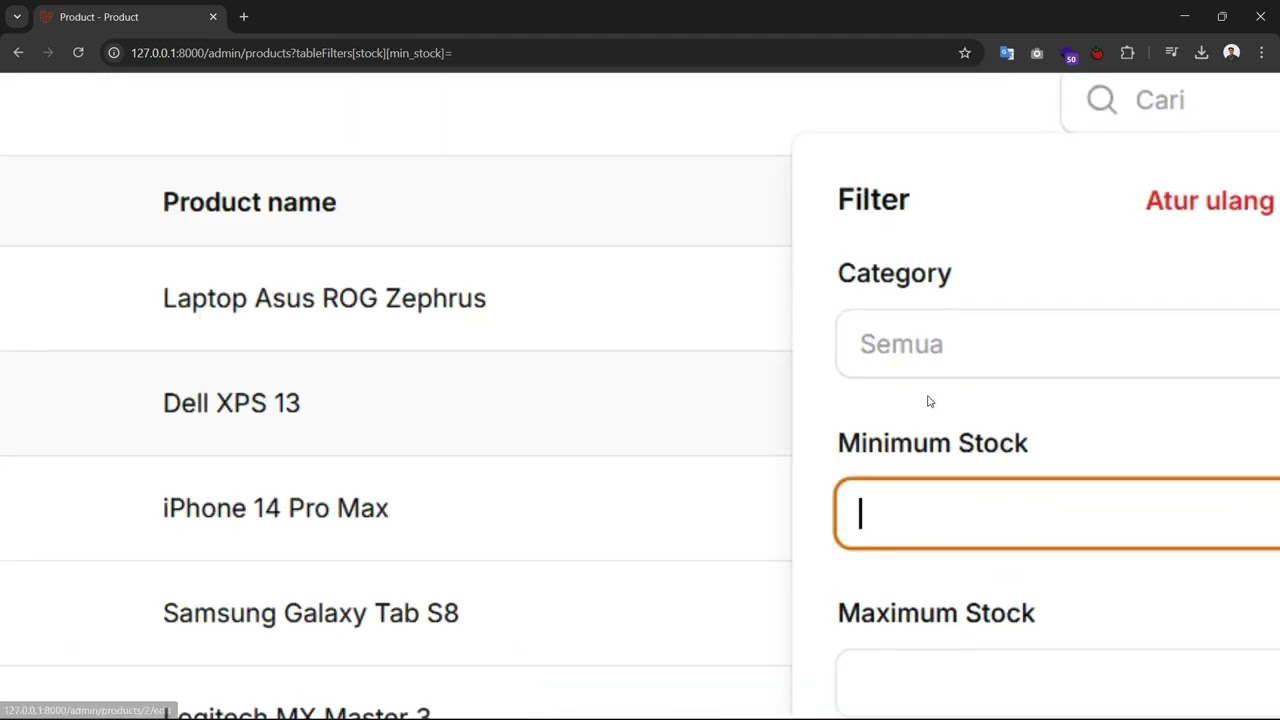The image size is (1280, 720).
Task: Click Atur ulang to reset filters
Action: point(1210,200)
